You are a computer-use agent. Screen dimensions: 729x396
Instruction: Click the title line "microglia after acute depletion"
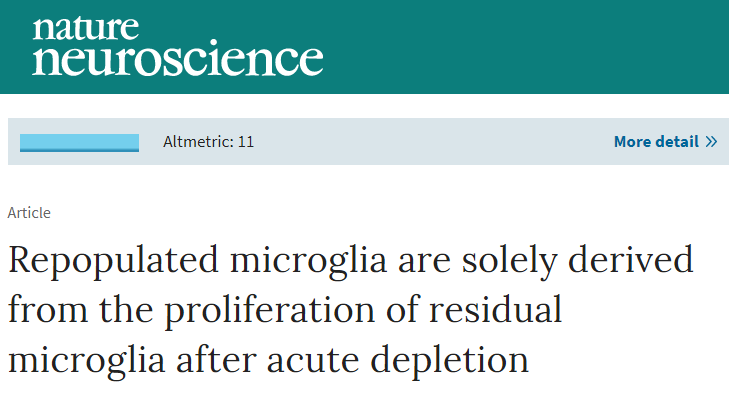point(269,360)
